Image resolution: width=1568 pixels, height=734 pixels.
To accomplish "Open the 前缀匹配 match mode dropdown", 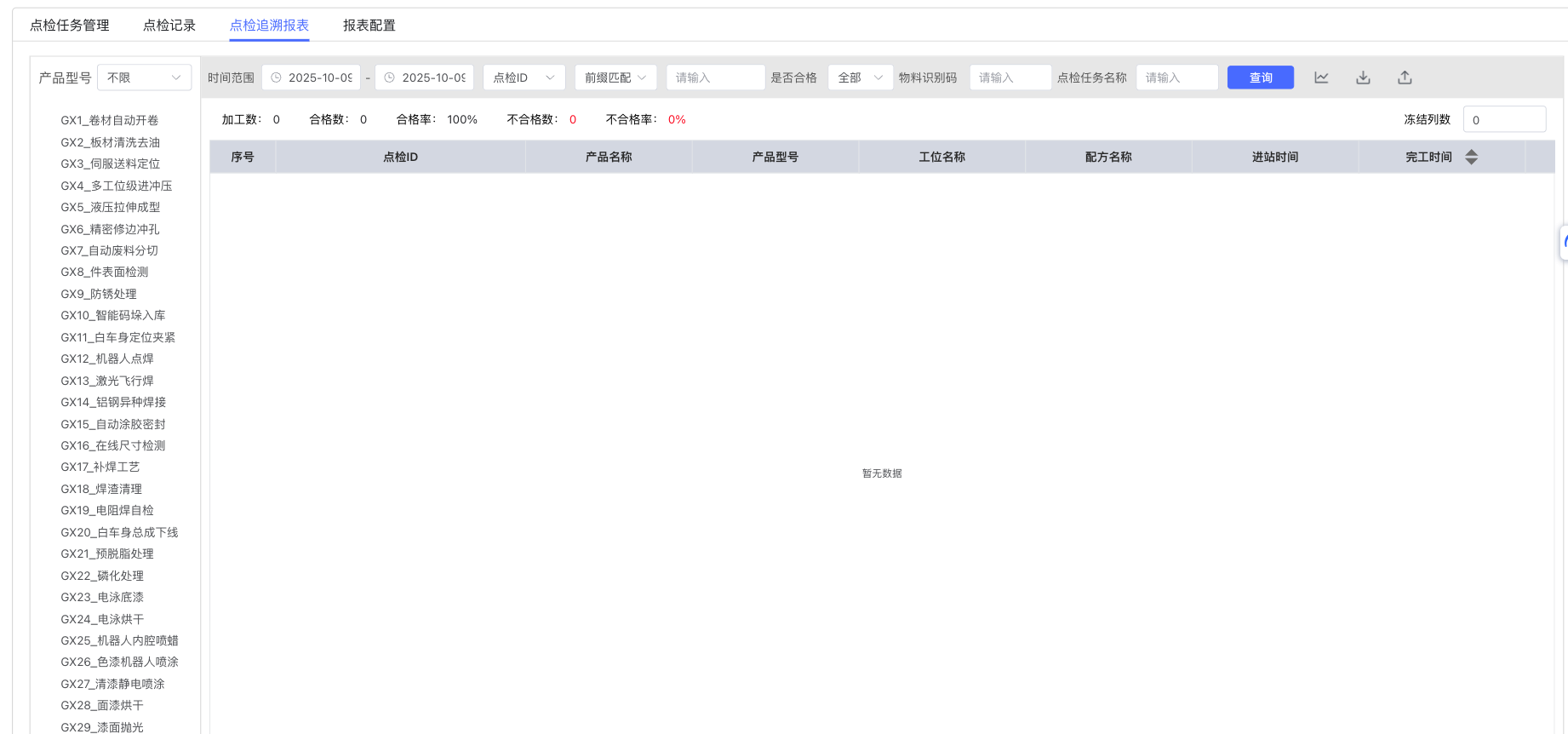I will [615, 77].
